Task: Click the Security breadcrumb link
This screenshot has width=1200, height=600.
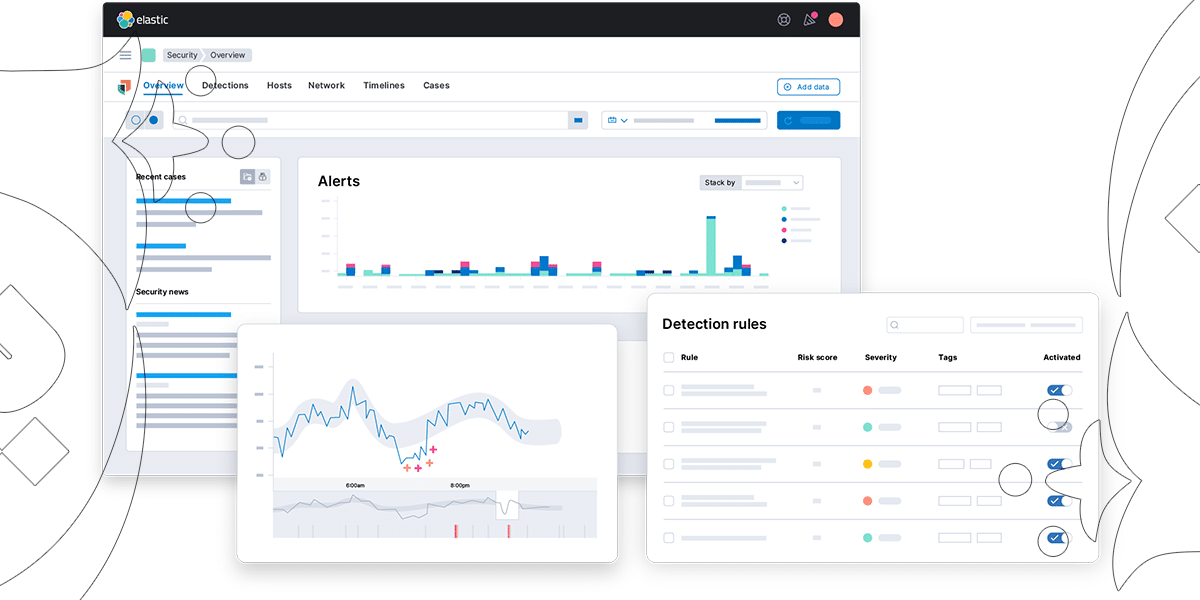Action: click(x=182, y=55)
